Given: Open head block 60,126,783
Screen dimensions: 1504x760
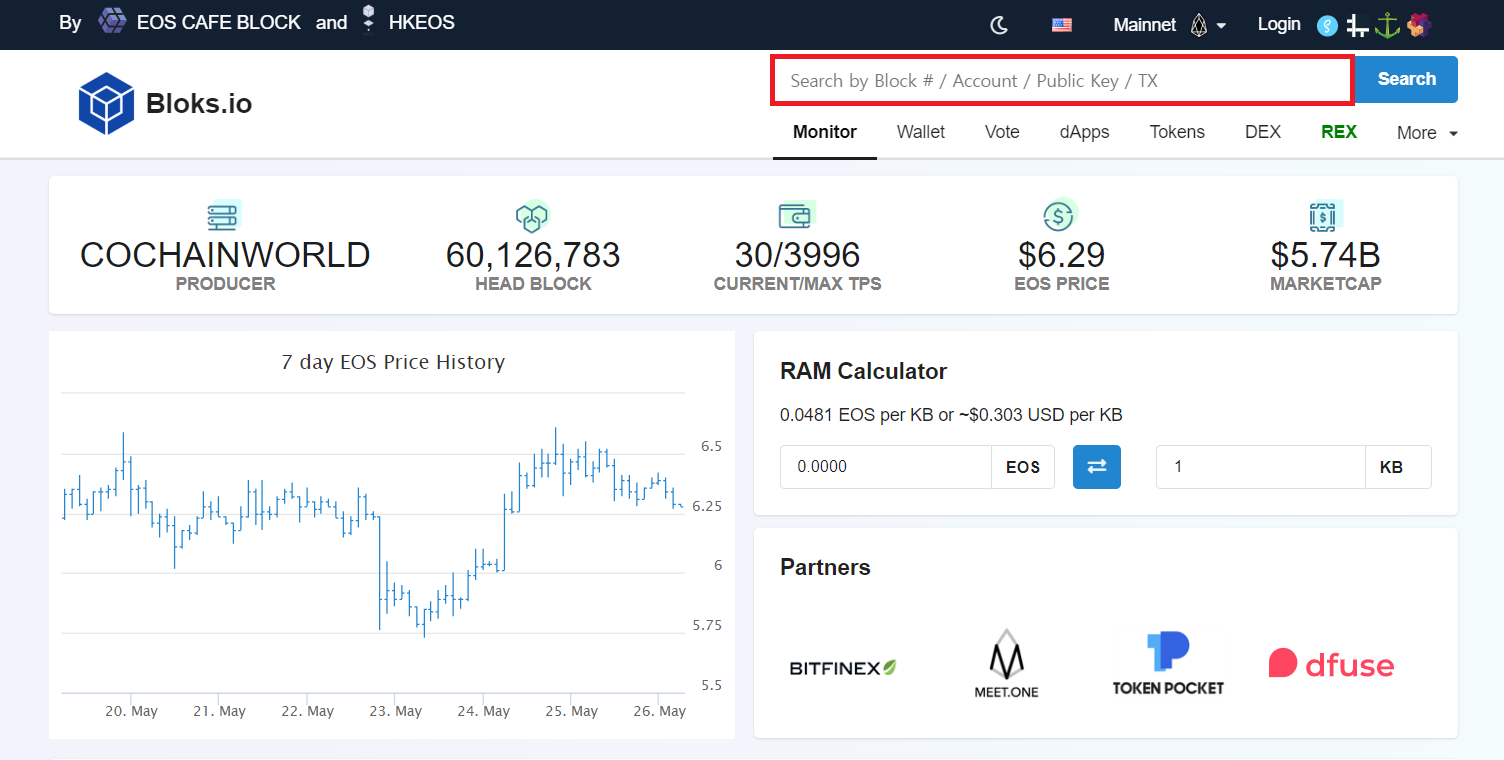Looking at the screenshot, I should pos(533,255).
